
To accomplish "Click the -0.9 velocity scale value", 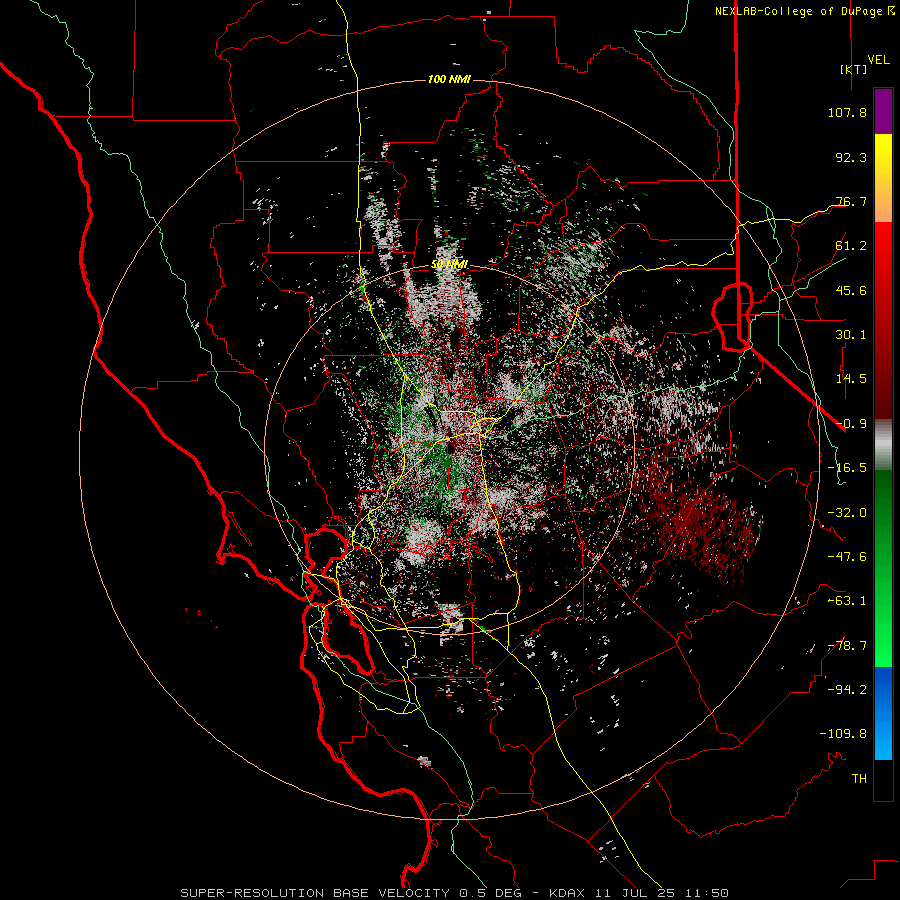I will click(x=851, y=424).
